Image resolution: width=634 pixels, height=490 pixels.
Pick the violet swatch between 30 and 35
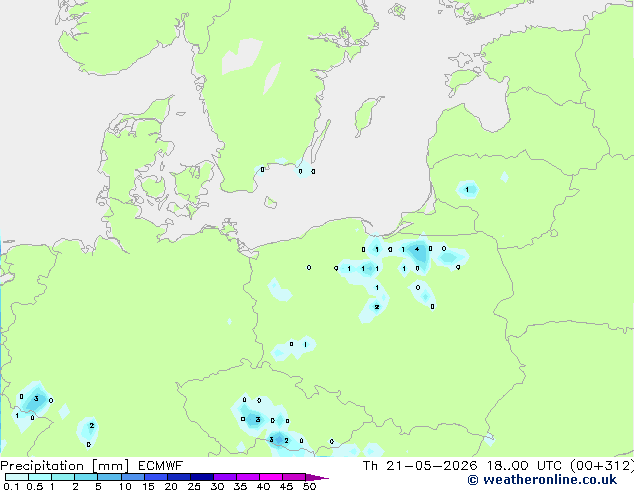tap(225, 477)
